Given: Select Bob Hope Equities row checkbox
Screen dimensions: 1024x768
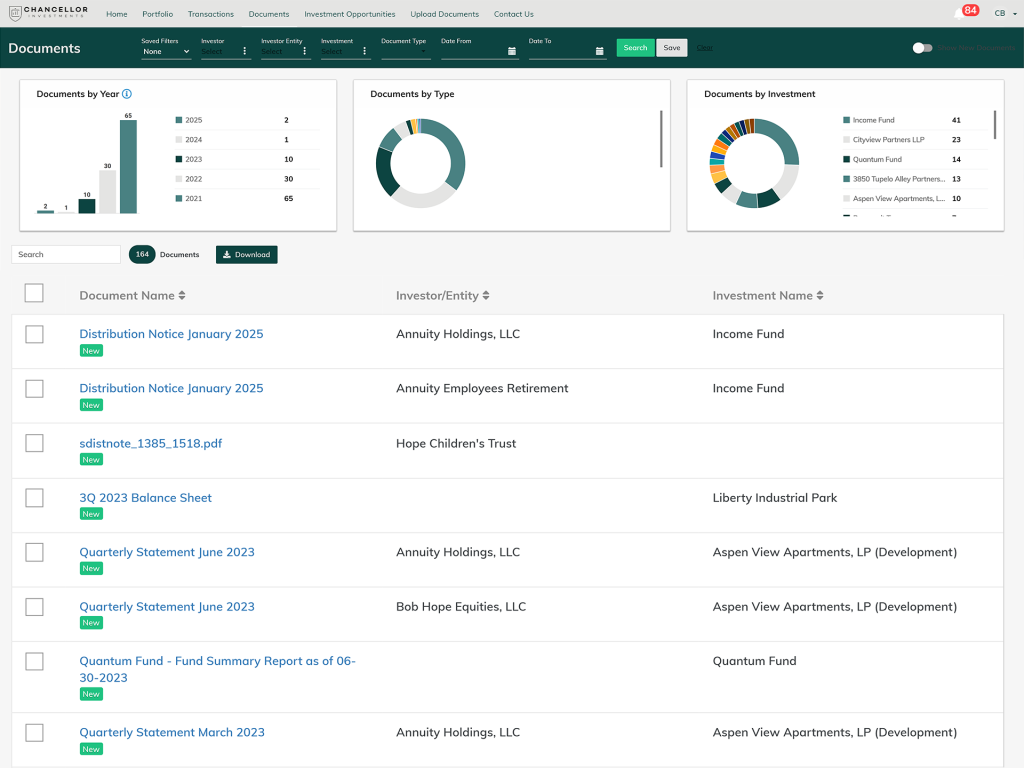Looking at the screenshot, I should 34,607.
